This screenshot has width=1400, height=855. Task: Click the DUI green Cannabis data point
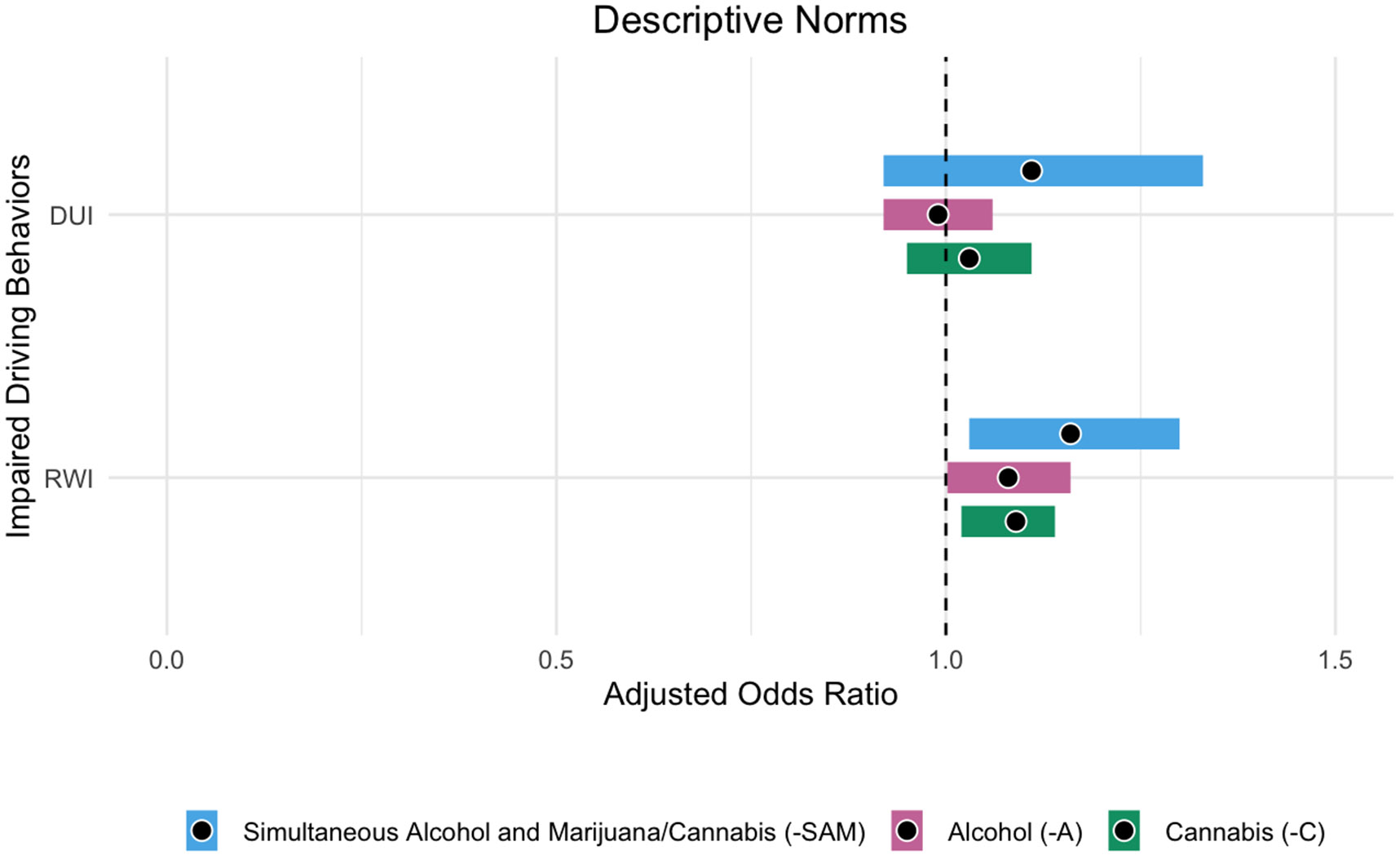click(x=969, y=258)
